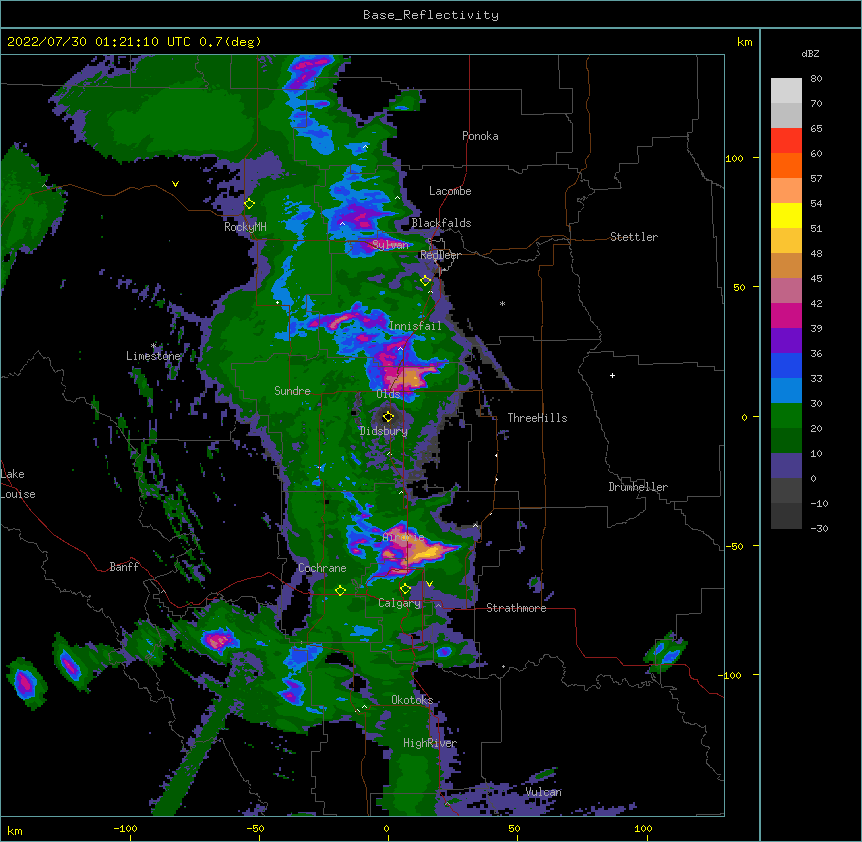862x842 pixels.
Task: Click the ThreeHills label
Action: (x=537, y=418)
